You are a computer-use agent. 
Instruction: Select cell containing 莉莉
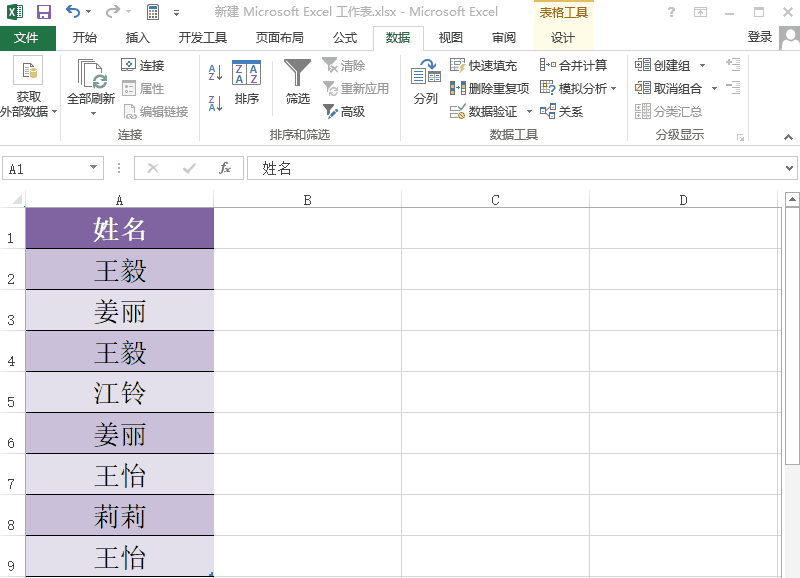coord(119,515)
